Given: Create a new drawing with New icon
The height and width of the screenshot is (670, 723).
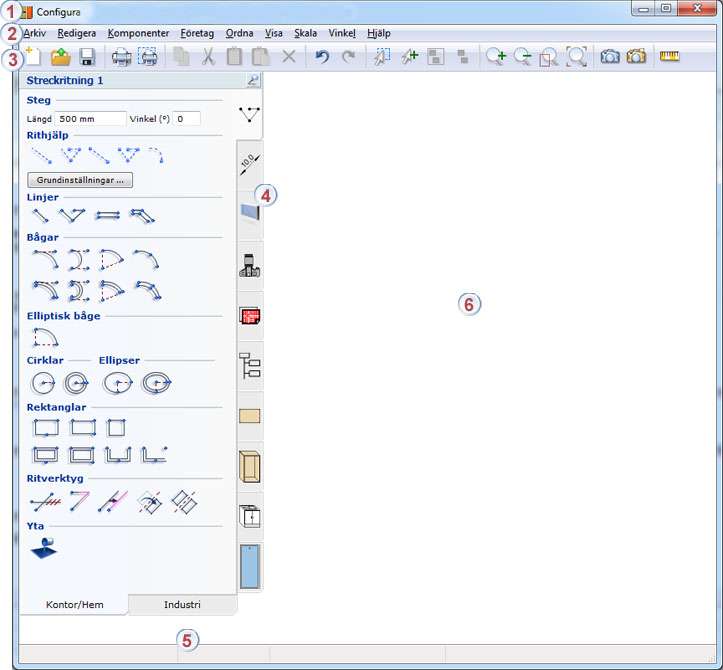Looking at the screenshot, I should click(33, 56).
